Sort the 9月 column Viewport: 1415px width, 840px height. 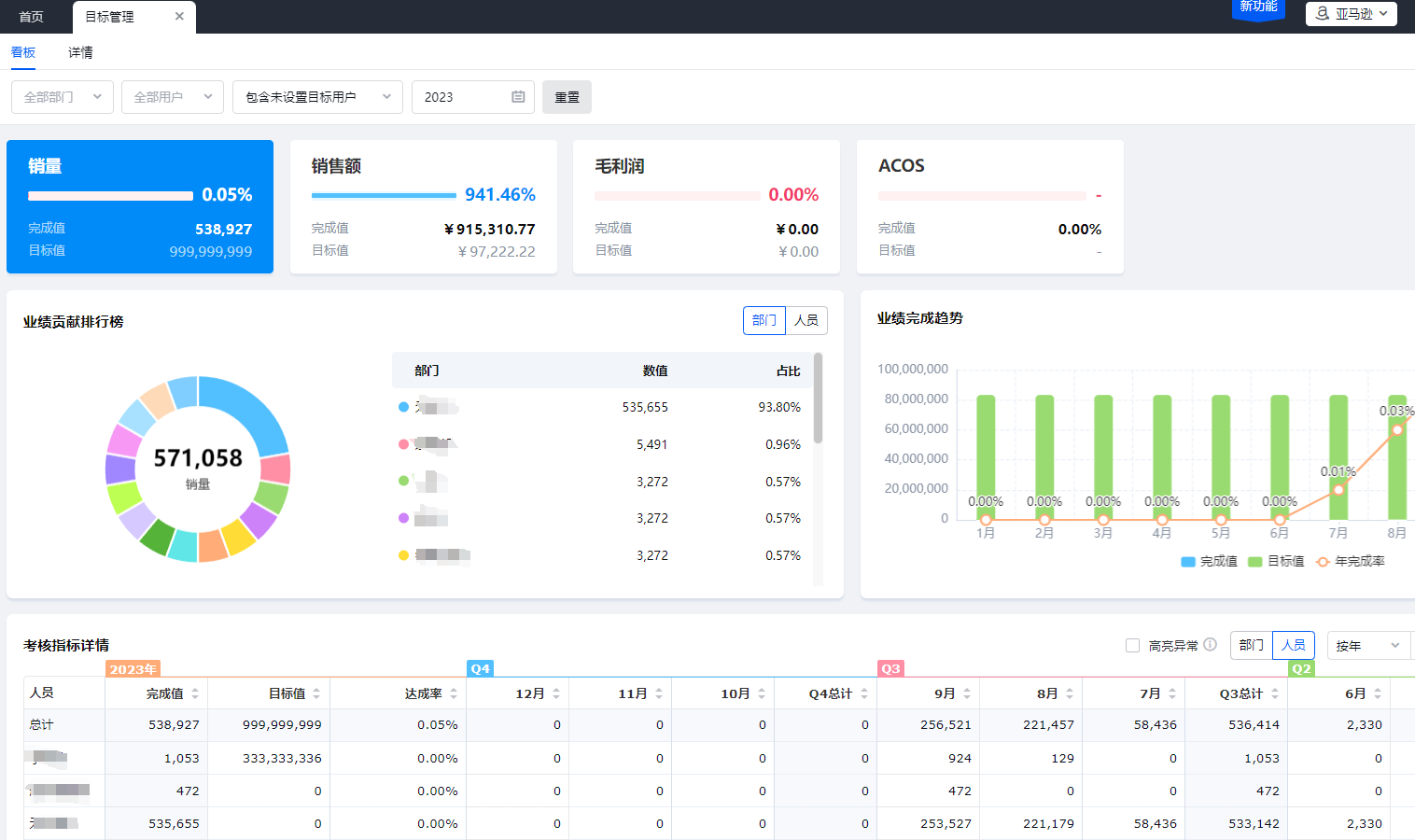click(967, 693)
